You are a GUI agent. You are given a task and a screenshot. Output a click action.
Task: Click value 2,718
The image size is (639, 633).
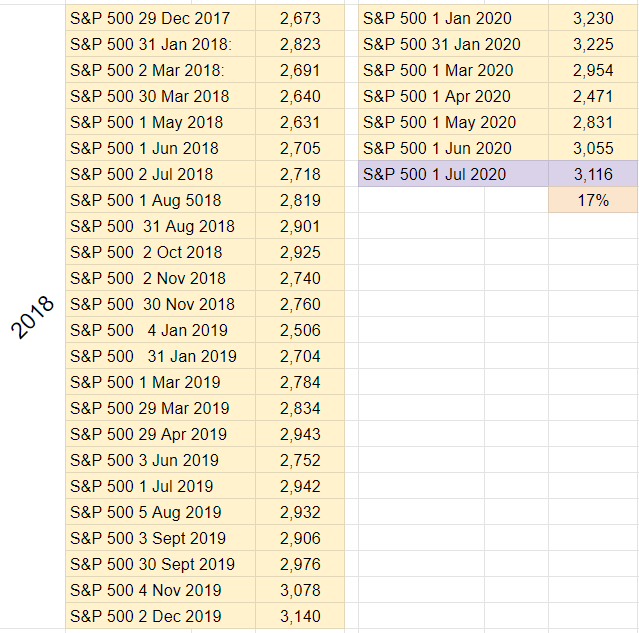[x=300, y=174]
